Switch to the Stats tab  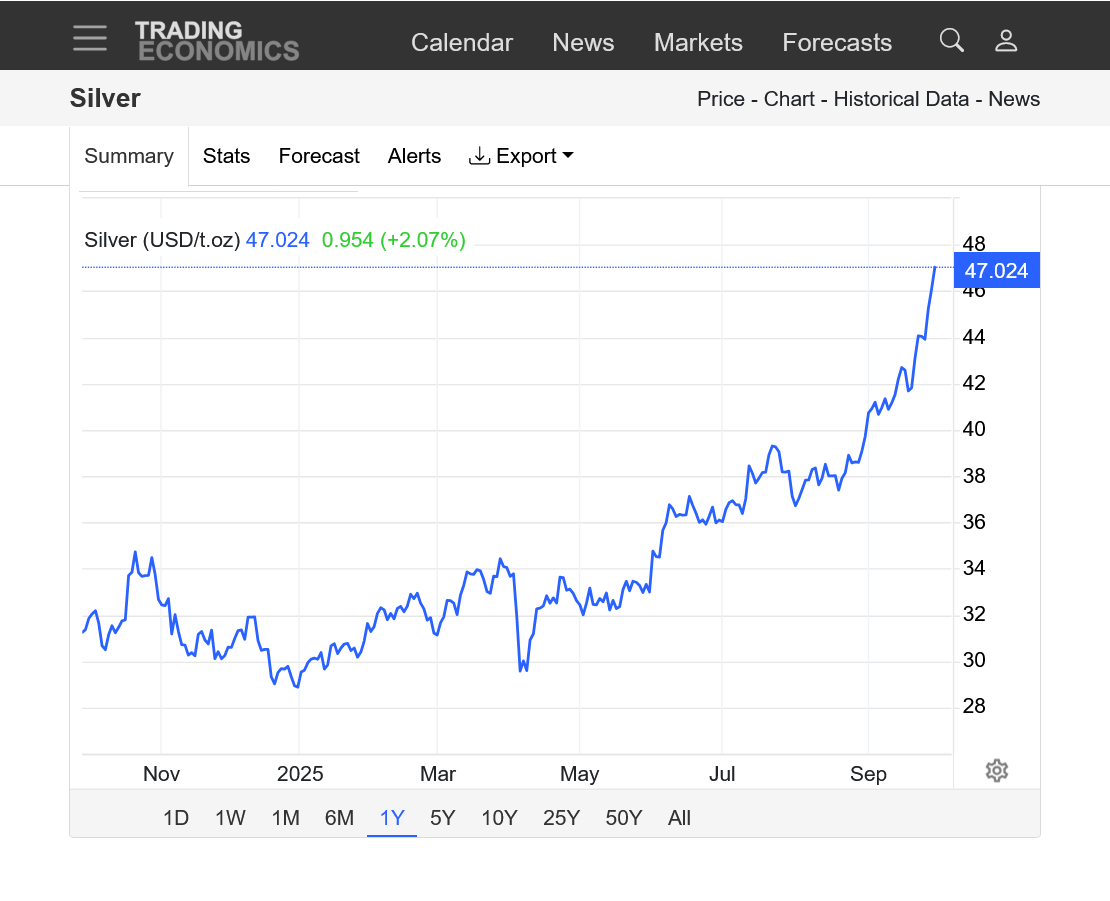tap(226, 156)
